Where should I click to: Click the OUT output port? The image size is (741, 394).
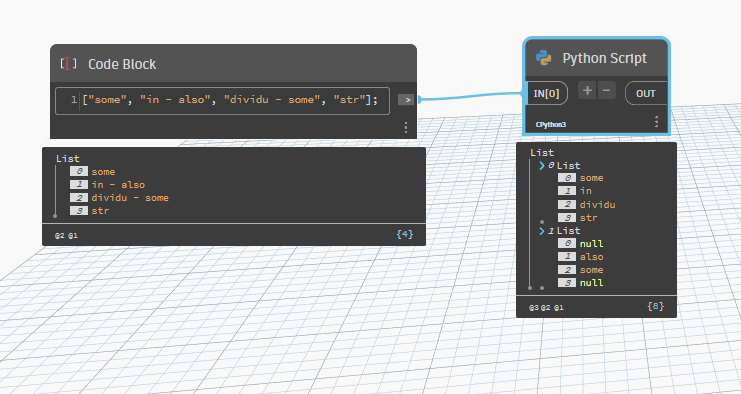646,94
